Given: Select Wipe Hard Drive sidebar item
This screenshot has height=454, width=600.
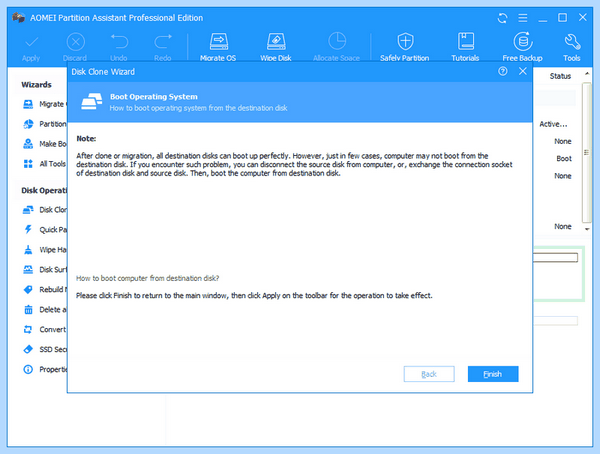Looking at the screenshot, I should click(44, 250).
